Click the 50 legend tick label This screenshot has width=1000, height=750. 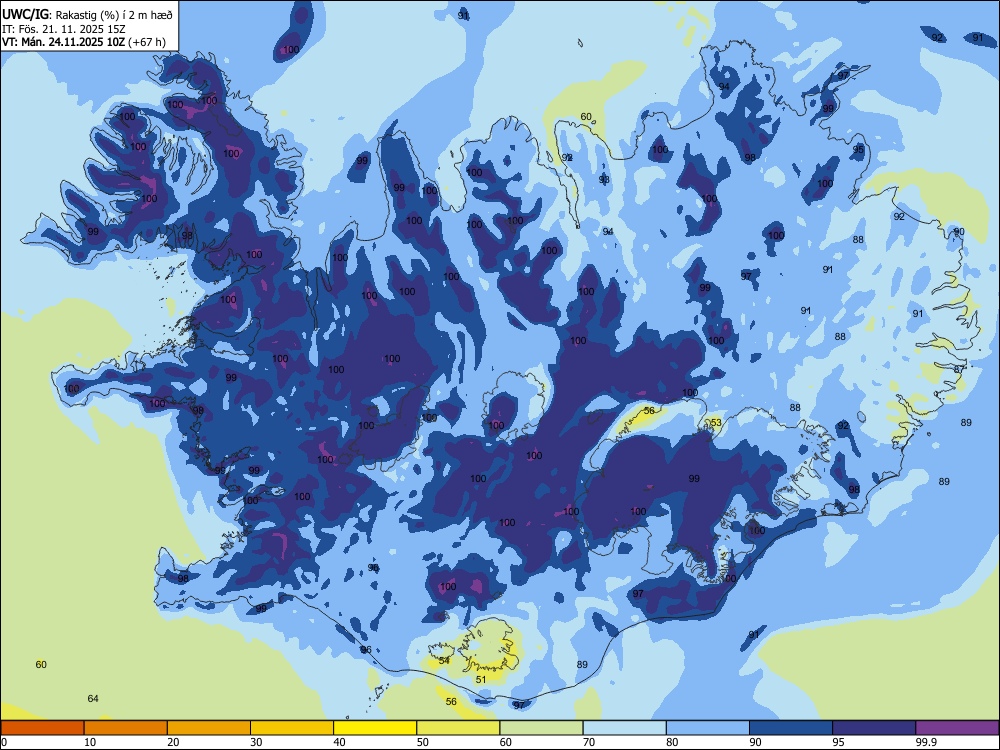pyautogui.click(x=422, y=742)
